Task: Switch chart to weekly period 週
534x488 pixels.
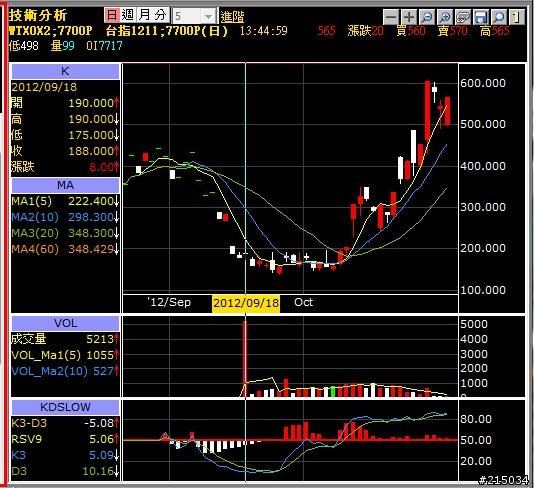Action: click(x=128, y=15)
